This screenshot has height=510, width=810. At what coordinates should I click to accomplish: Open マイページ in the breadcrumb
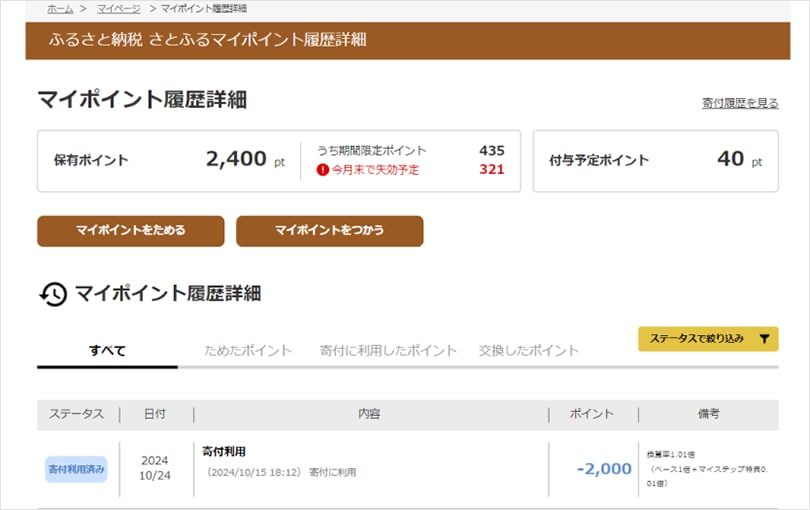[118, 9]
